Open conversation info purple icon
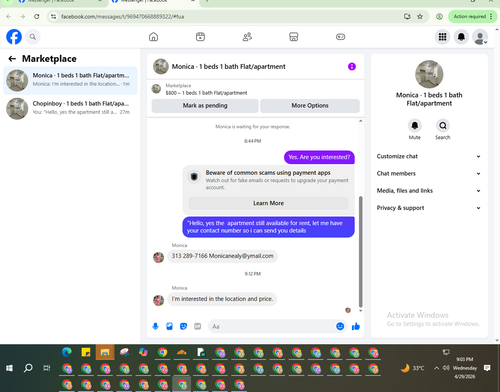 (352, 66)
